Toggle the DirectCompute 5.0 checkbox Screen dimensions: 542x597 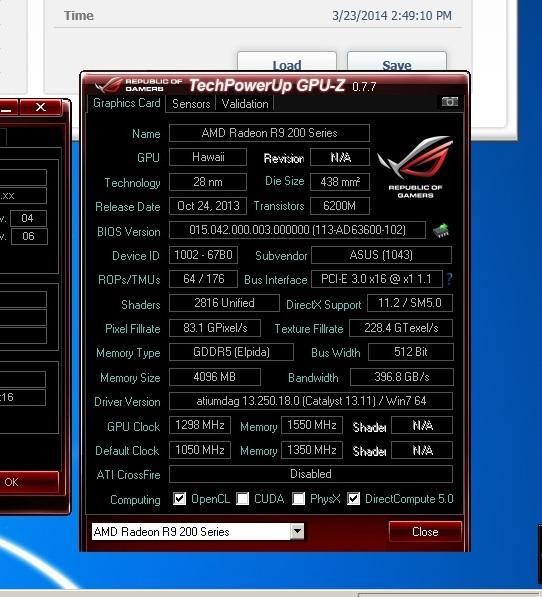pos(353,498)
